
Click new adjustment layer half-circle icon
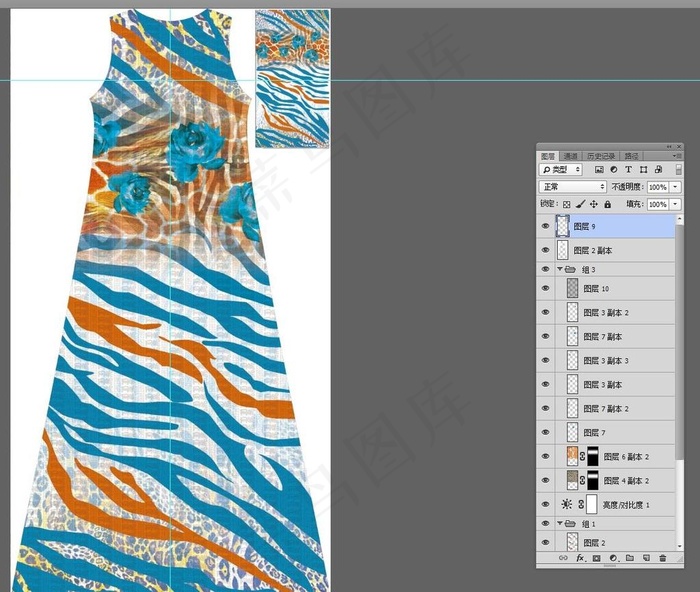point(613,558)
